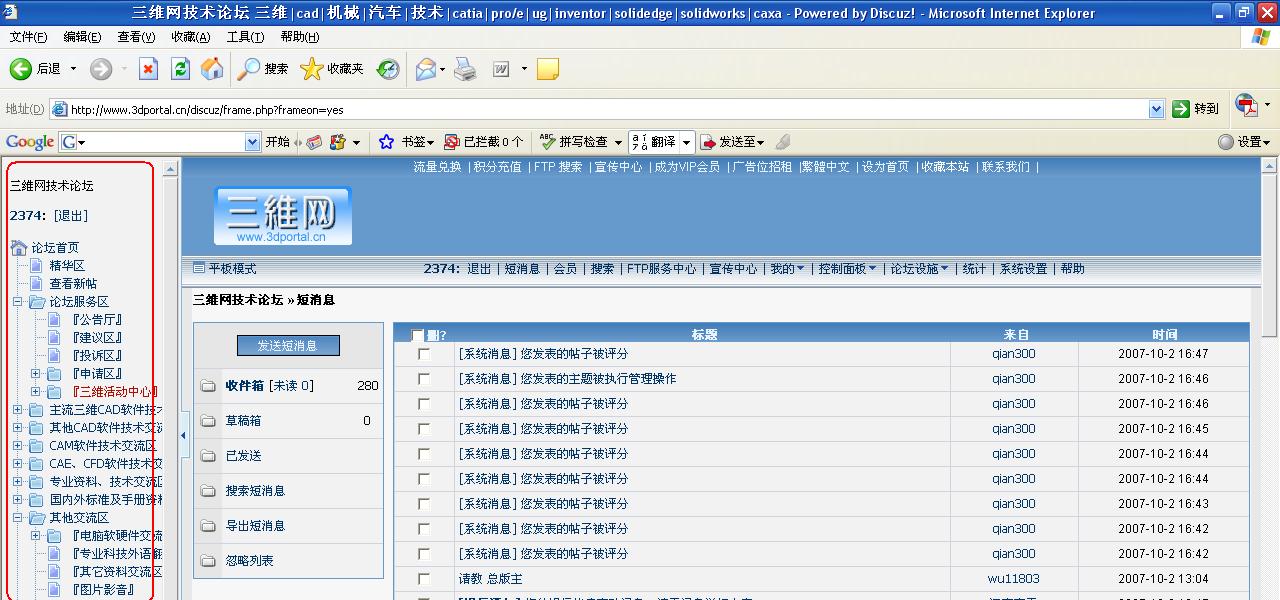Click the 发送短消息 button
Screen dimensions: 1280x600
pos(288,345)
